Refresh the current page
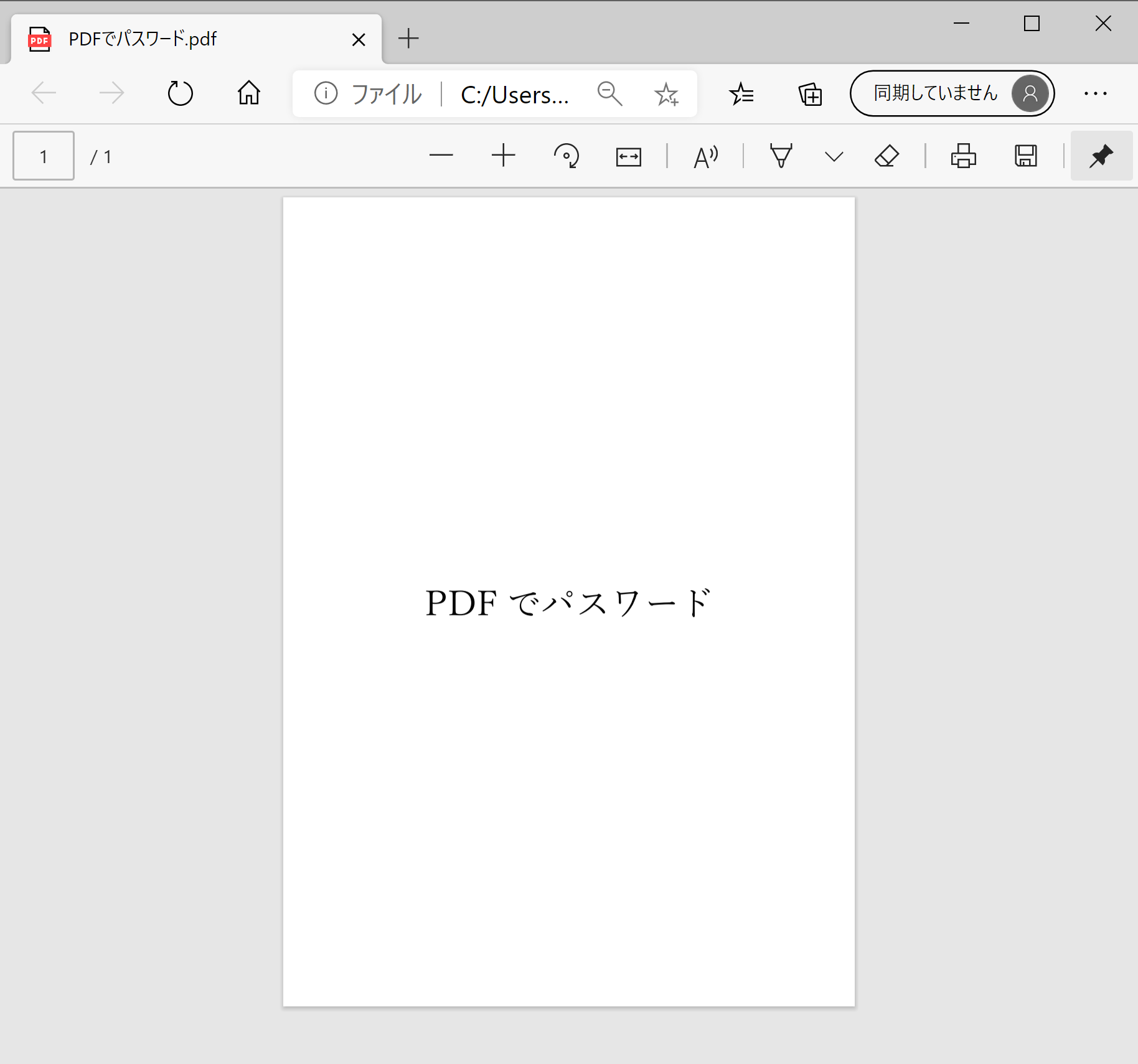The width and height of the screenshot is (1138, 1064). click(180, 93)
